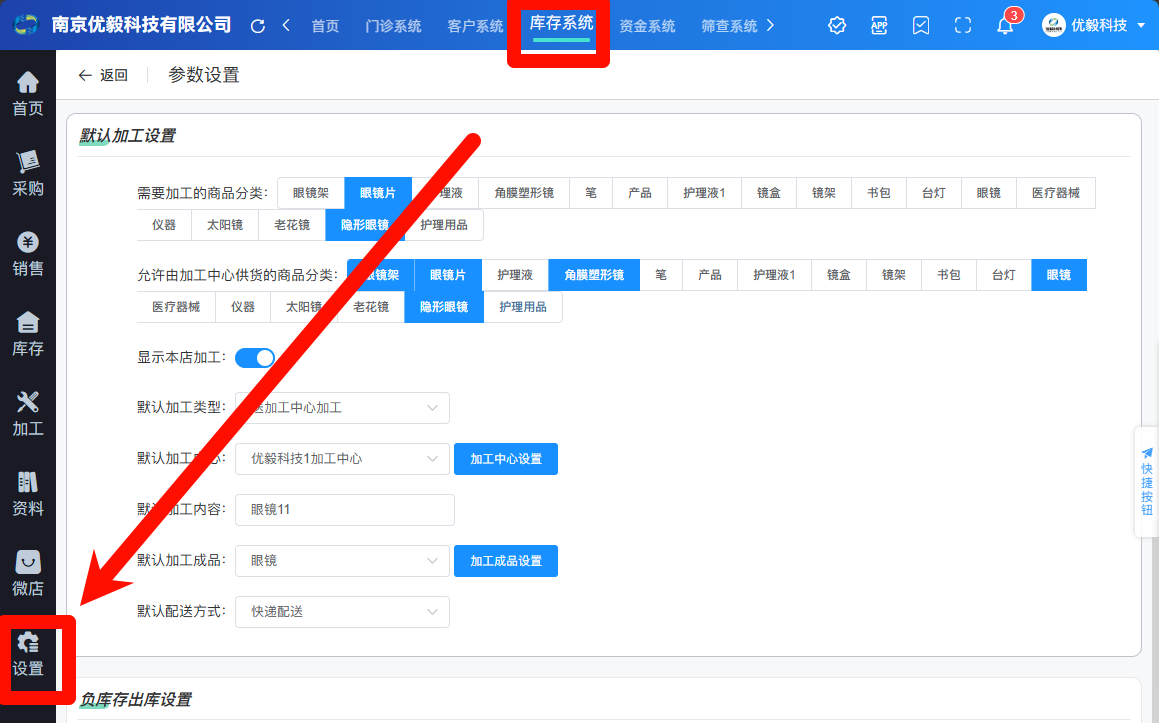1159x723 pixels.
Task: Toggle fullscreen mode icon
Action: point(963,26)
